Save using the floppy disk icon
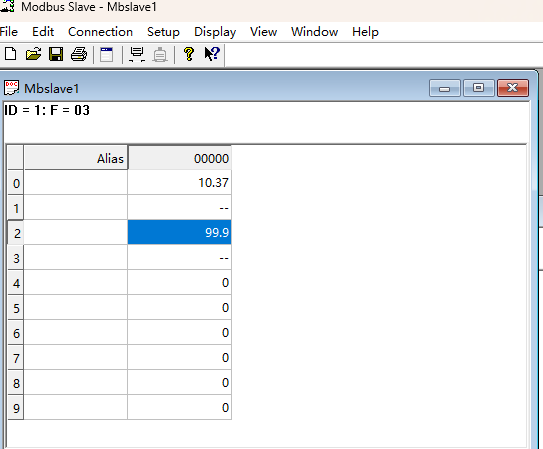543x449 pixels. [x=56, y=54]
